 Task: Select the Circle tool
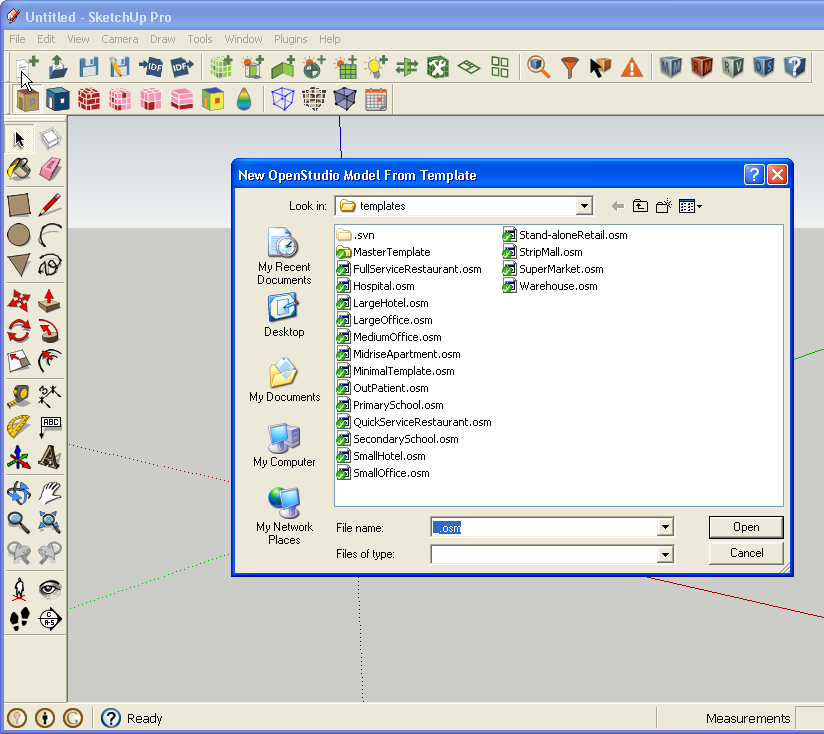(19, 235)
